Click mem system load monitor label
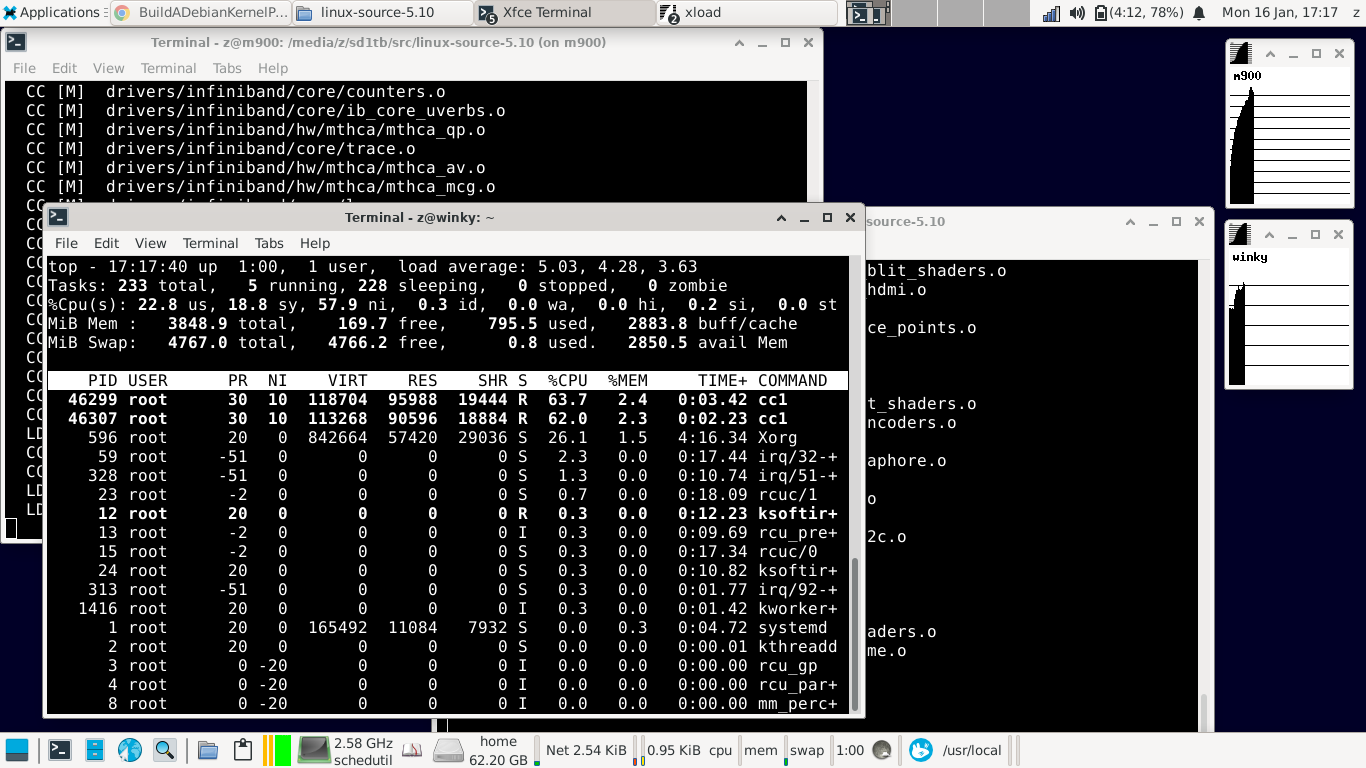The width and height of the screenshot is (1366, 768). (x=761, y=750)
